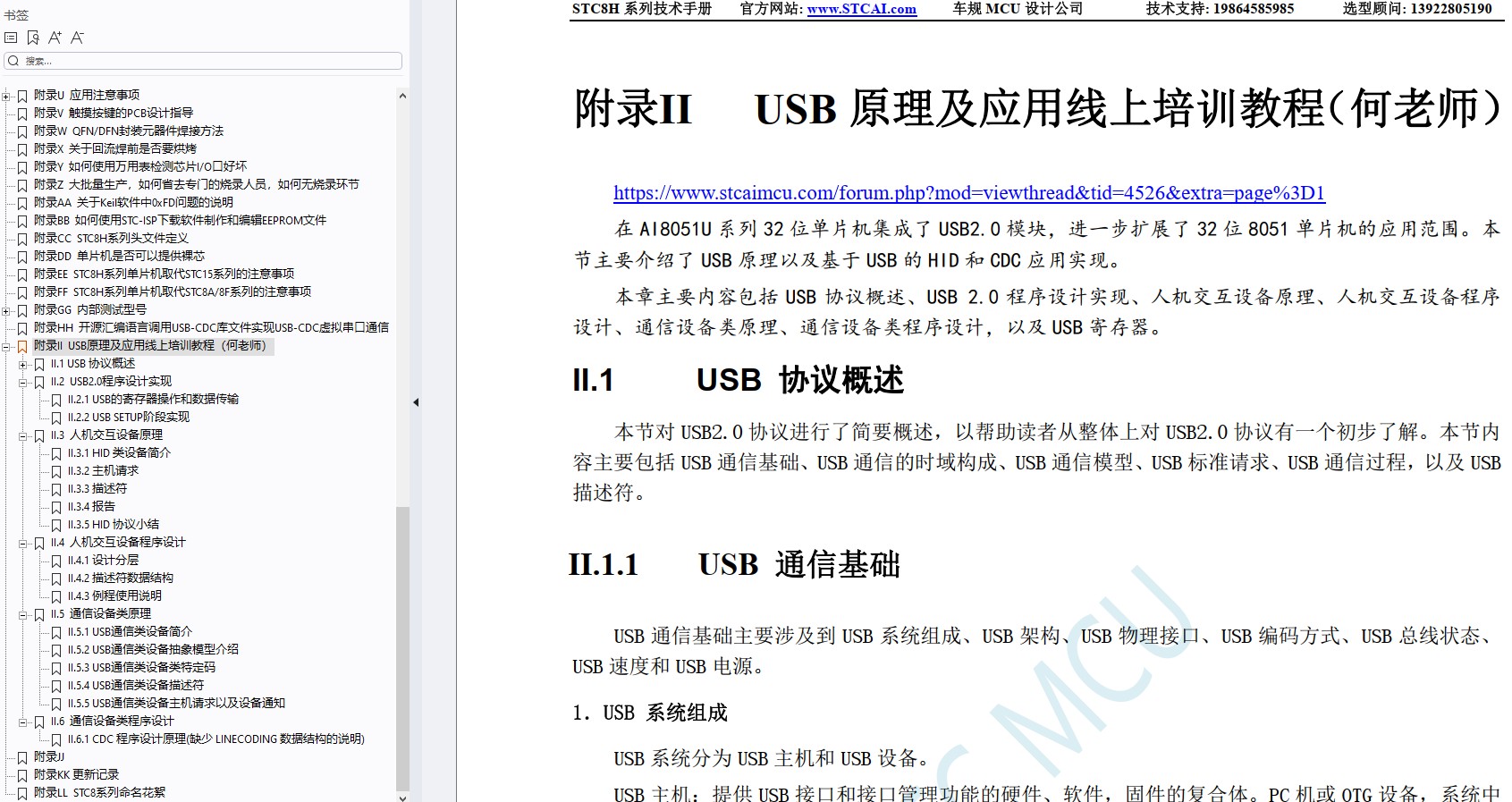1512x802 pixels.
Task: Go to II.2 USB2.0程序设计实现 bookmark
Action: pos(111,381)
